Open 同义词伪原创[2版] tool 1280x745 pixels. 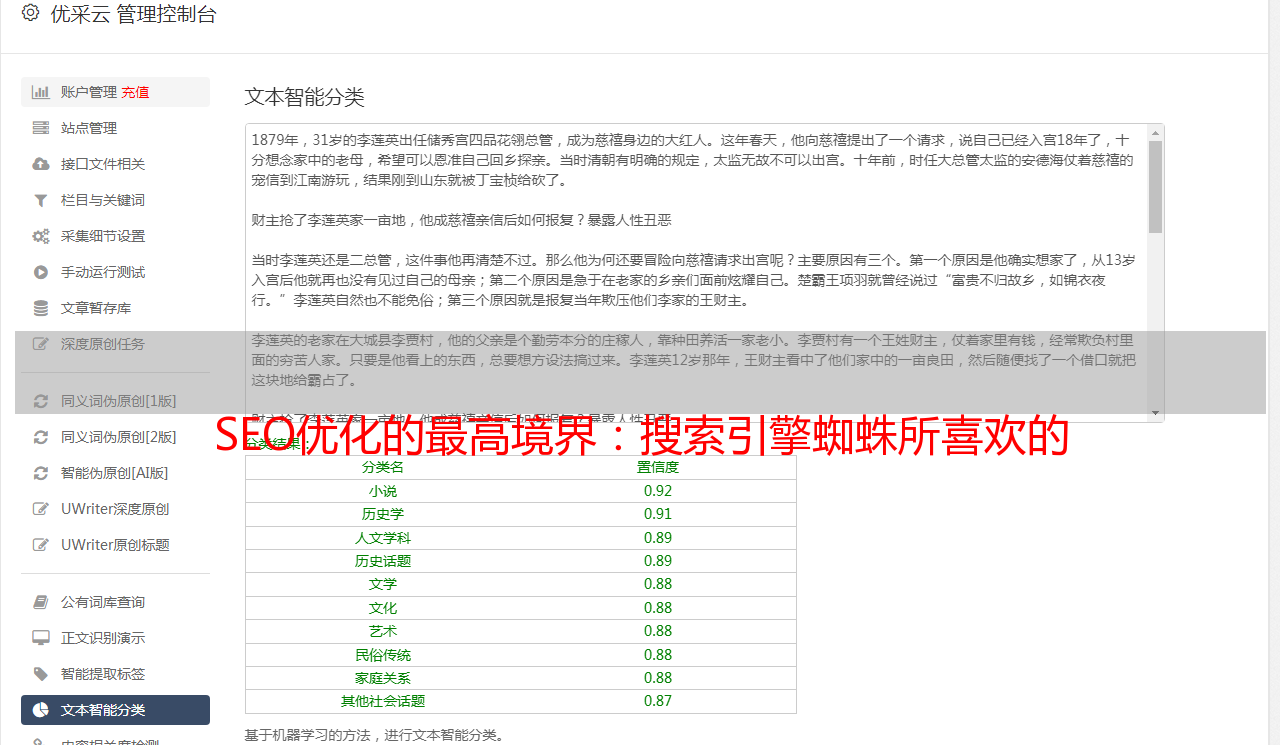tap(115, 437)
